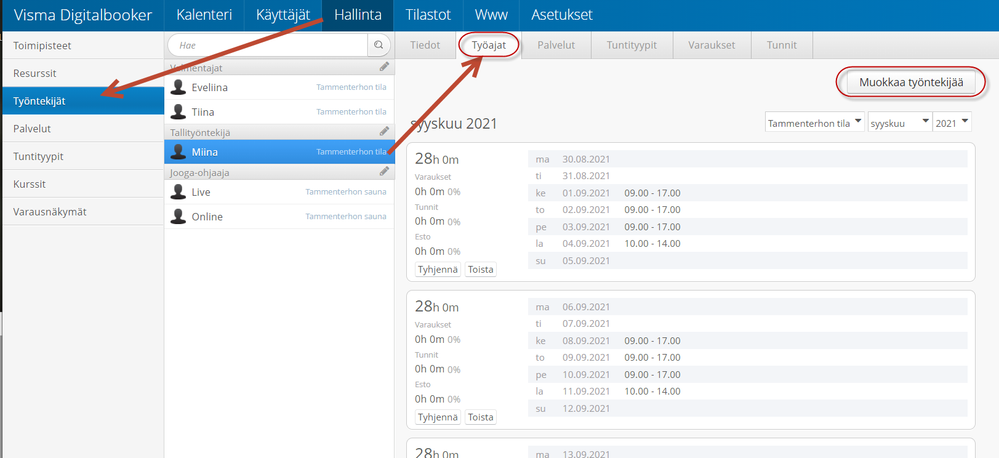Select employee Online in the list
The image size is (999, 458).
[x=279, y=217]
